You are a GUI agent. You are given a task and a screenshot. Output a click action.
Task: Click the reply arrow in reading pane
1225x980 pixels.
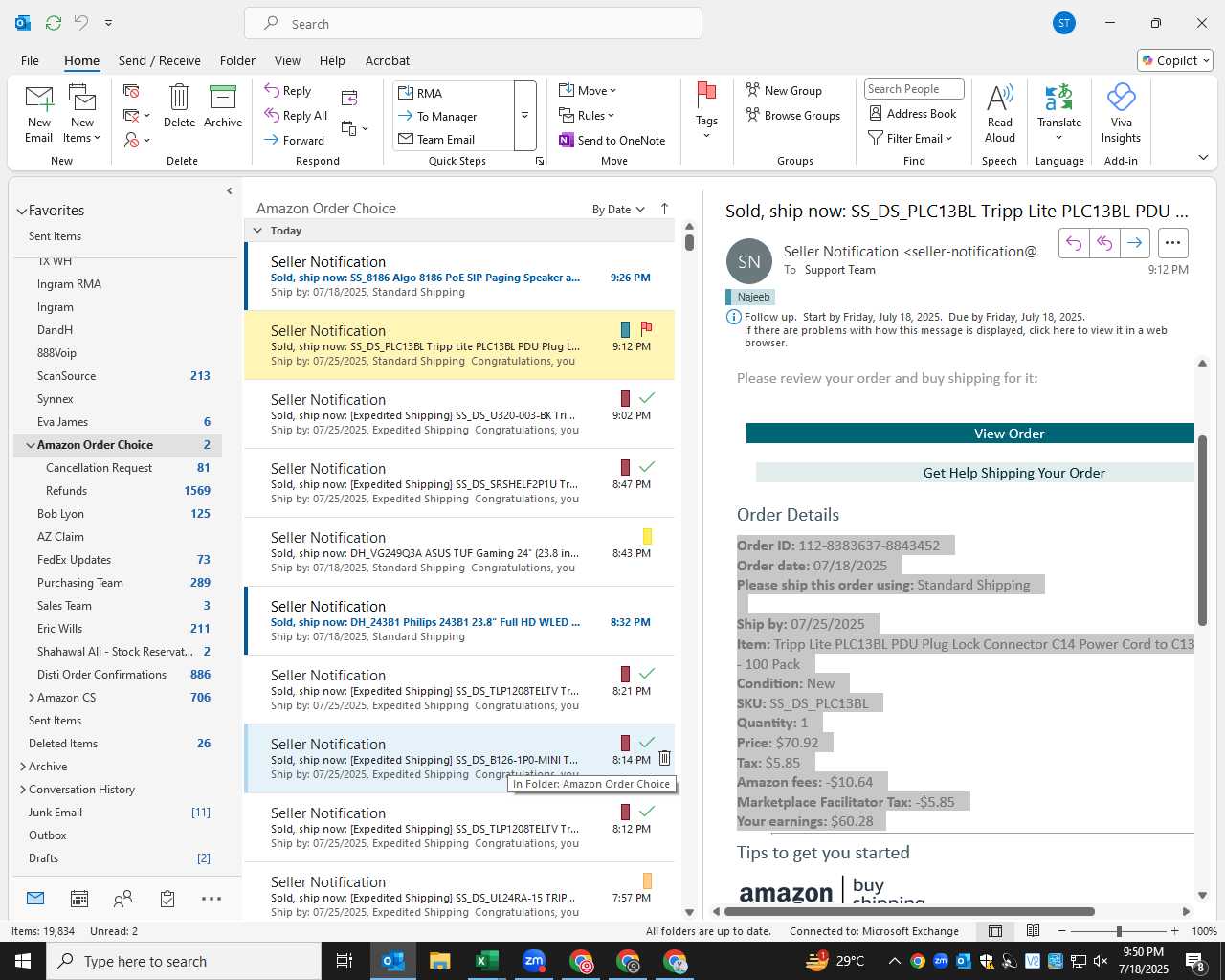point(1074,243)
